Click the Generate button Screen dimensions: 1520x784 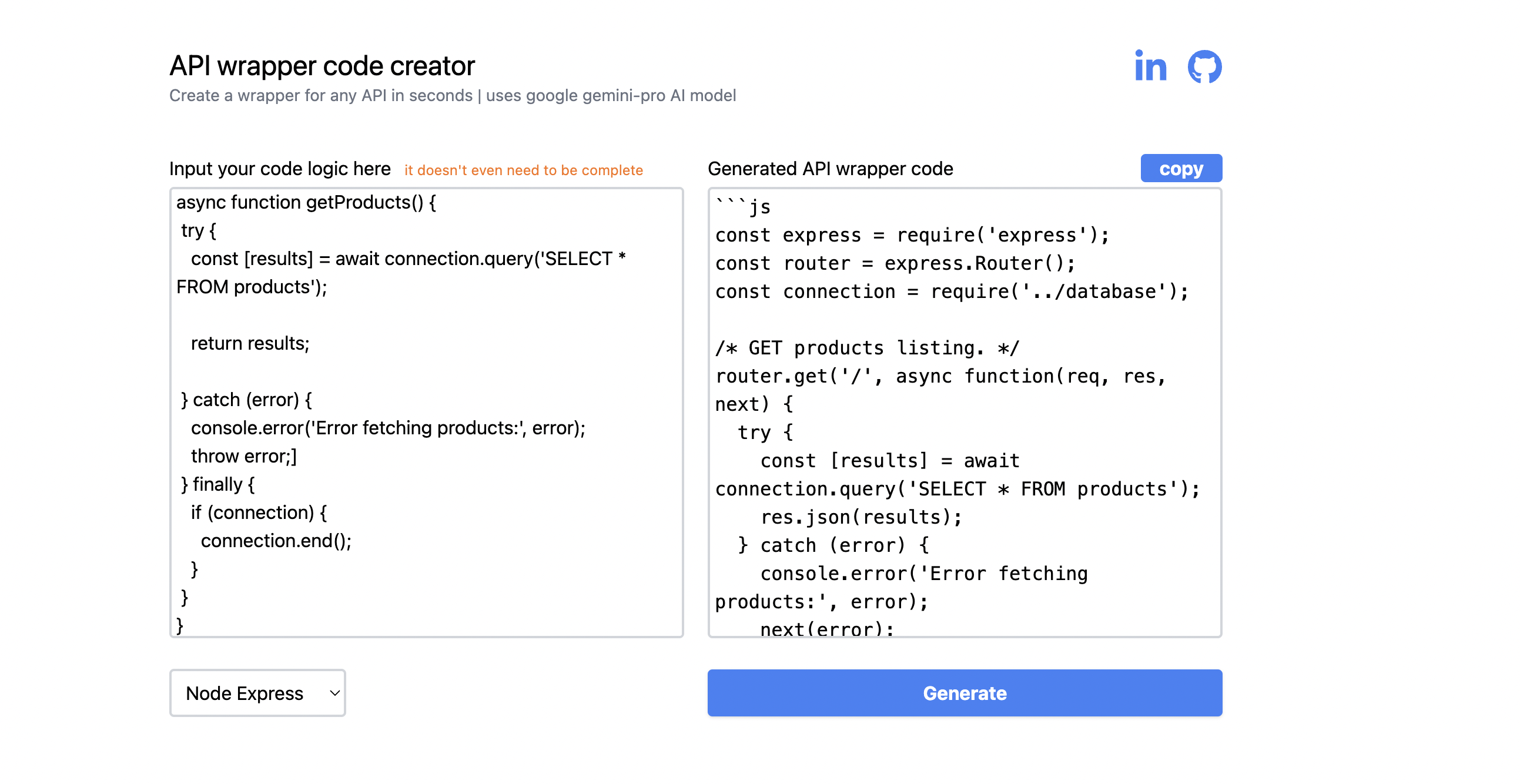pyautogui.click(x=964, y=692)
